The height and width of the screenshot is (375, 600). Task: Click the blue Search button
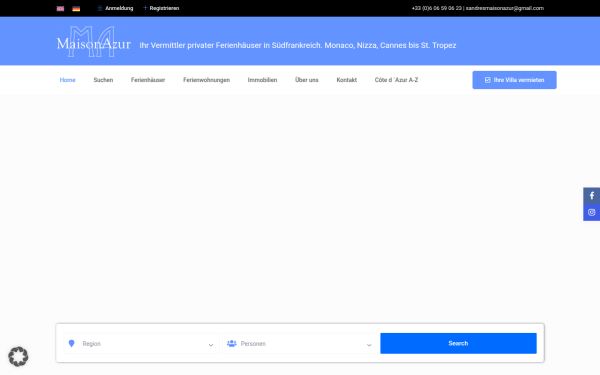click(x=458, y=343)
